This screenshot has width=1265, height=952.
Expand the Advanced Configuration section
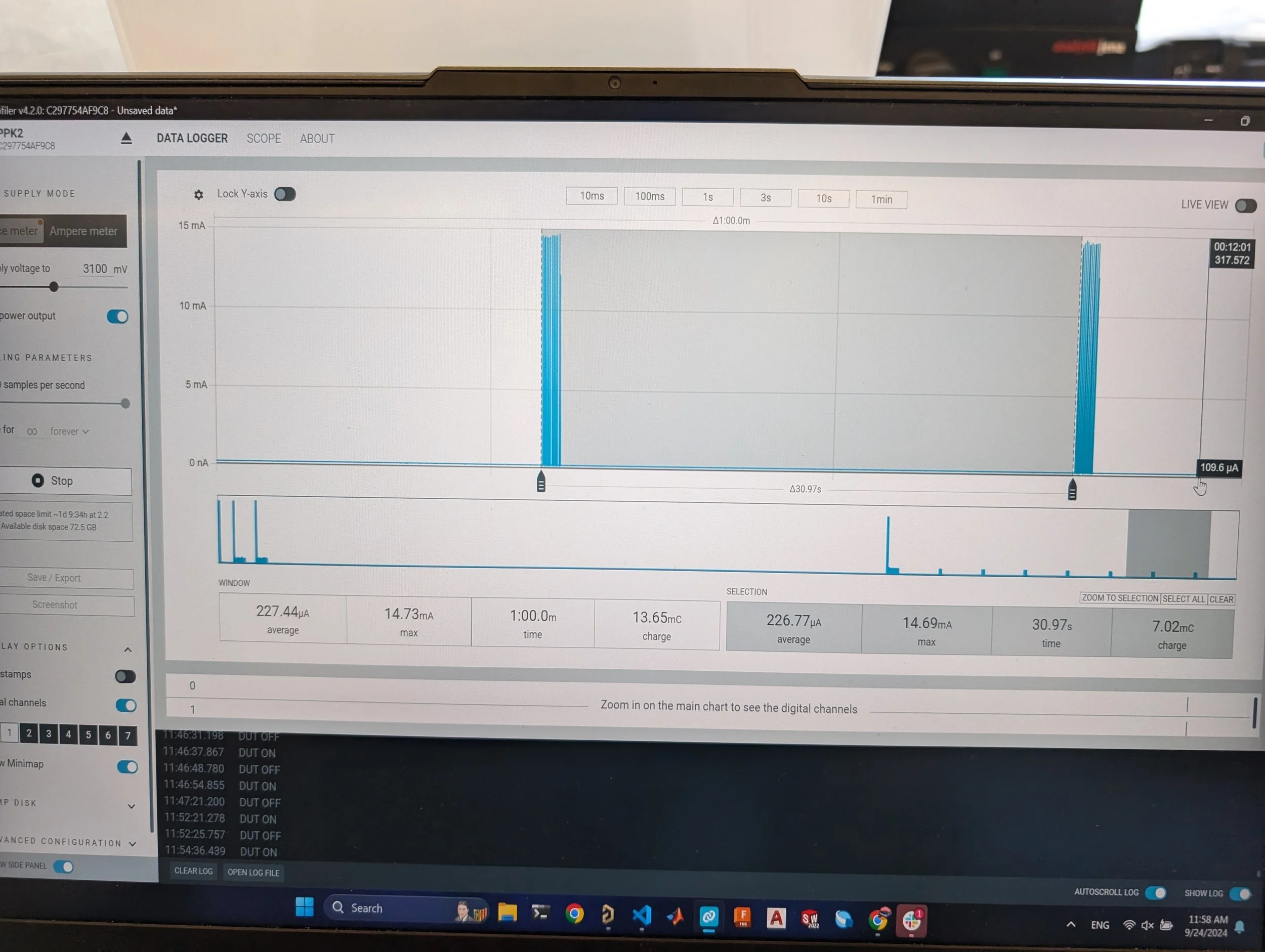tap(132, 843)
